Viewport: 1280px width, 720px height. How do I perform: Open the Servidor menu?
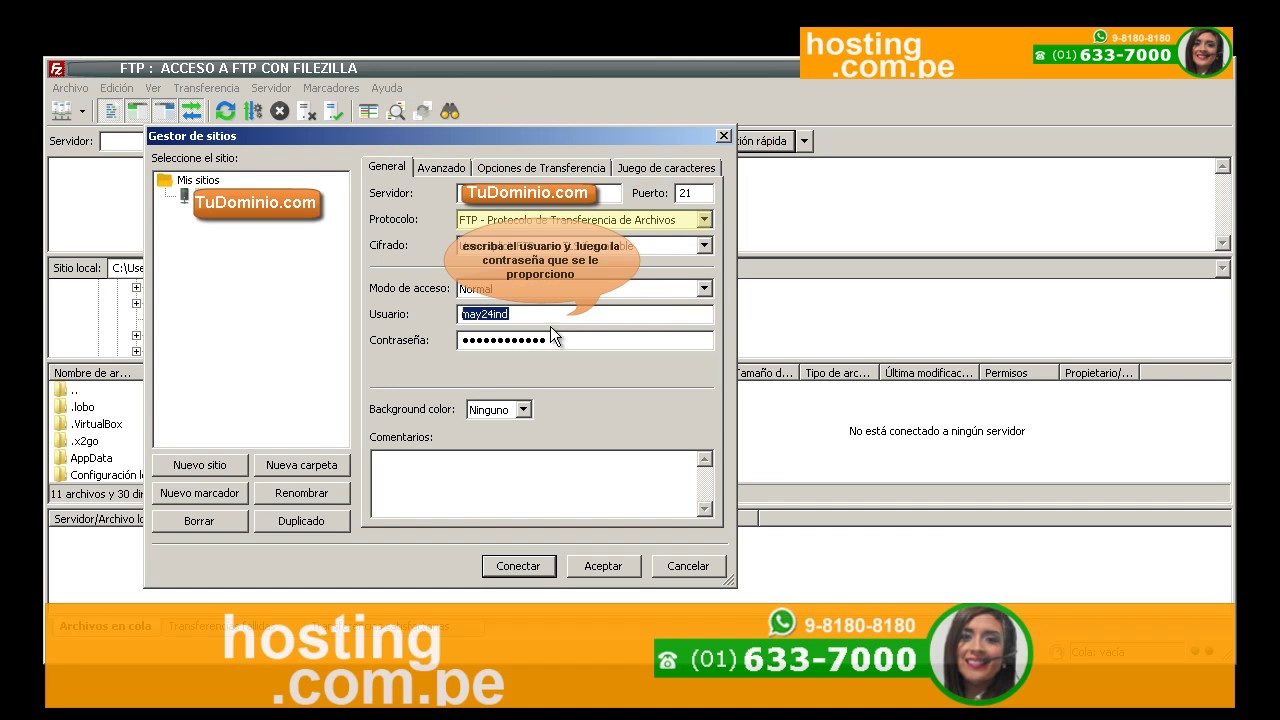271,88
